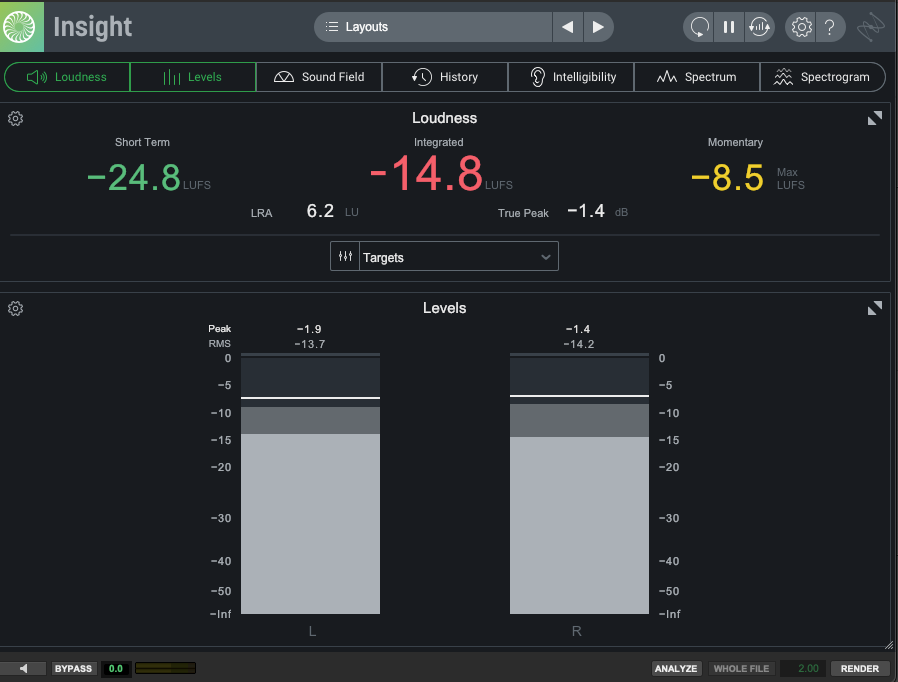Click the WHOLE FILE button
The height and width of the screenshot is (682, 898).
click(741, 668)
